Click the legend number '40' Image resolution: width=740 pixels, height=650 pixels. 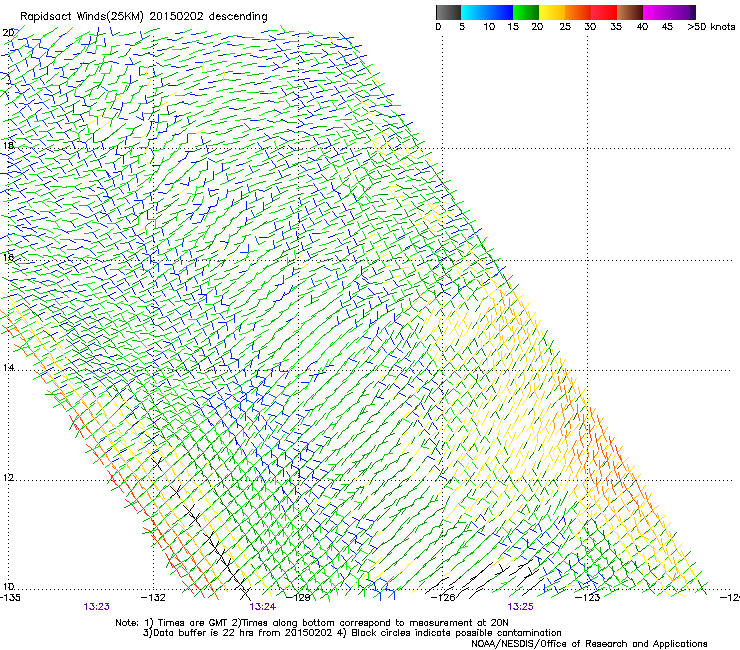tap(642, 27)
